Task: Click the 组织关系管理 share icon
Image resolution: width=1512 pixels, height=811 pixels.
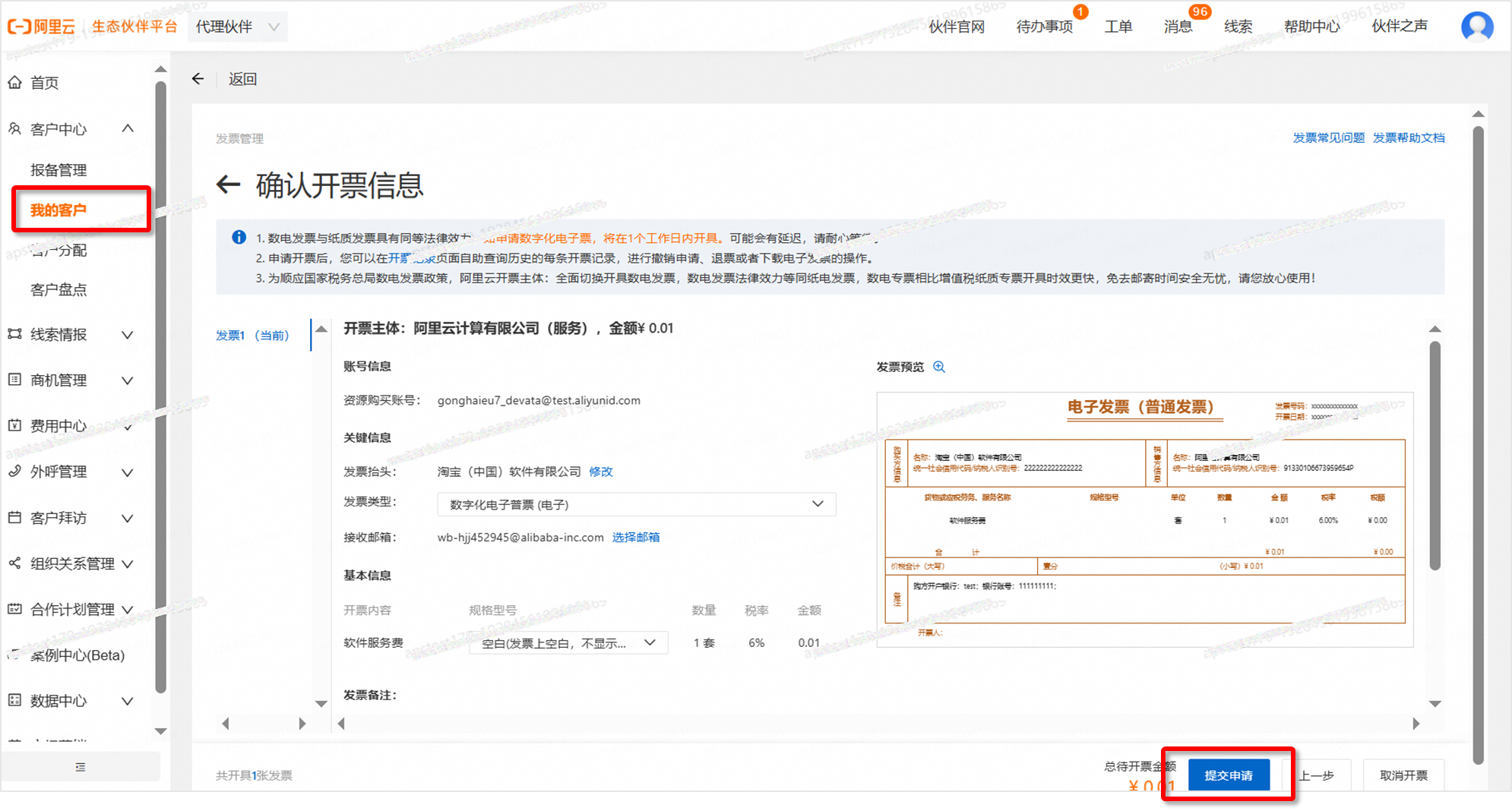Action: (x=14, y=563)
